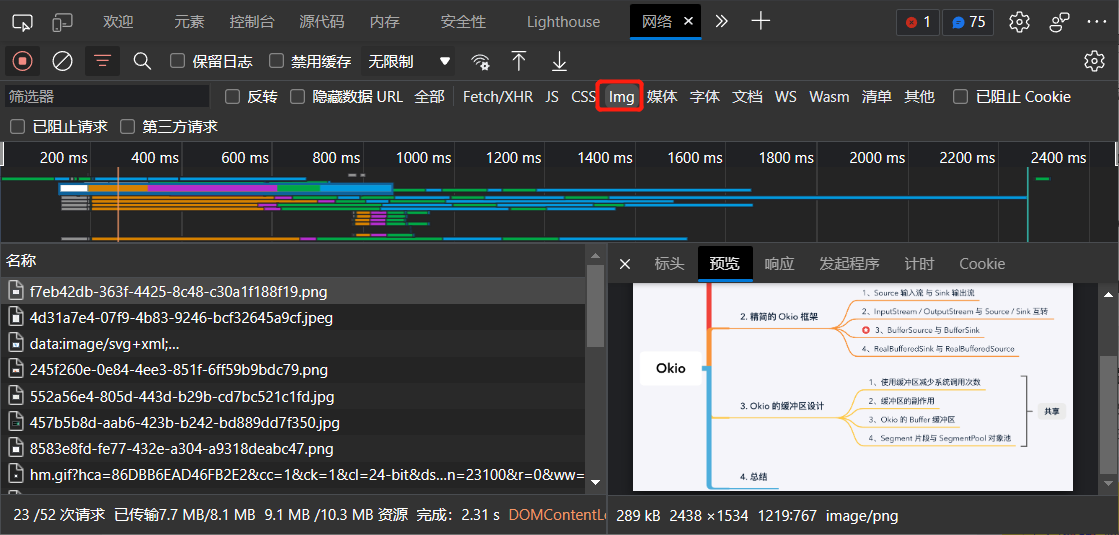Viewport: 1119px width, 535px height.
Task: Filter requests by 全部
Action: coord(430,96)
